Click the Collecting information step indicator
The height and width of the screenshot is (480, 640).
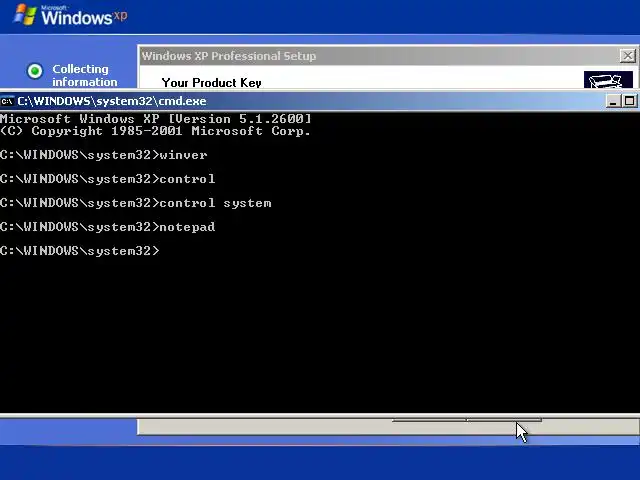tap(35, 71)
